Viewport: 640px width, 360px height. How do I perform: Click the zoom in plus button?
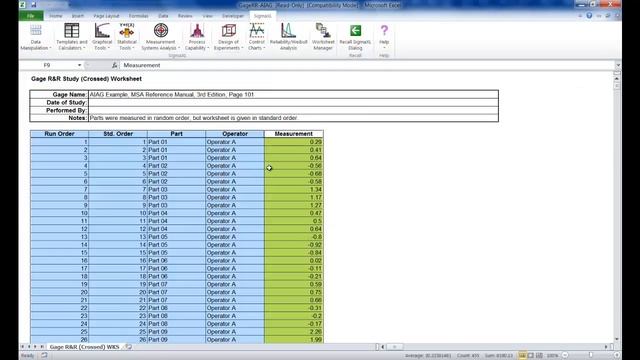(616, 356)
